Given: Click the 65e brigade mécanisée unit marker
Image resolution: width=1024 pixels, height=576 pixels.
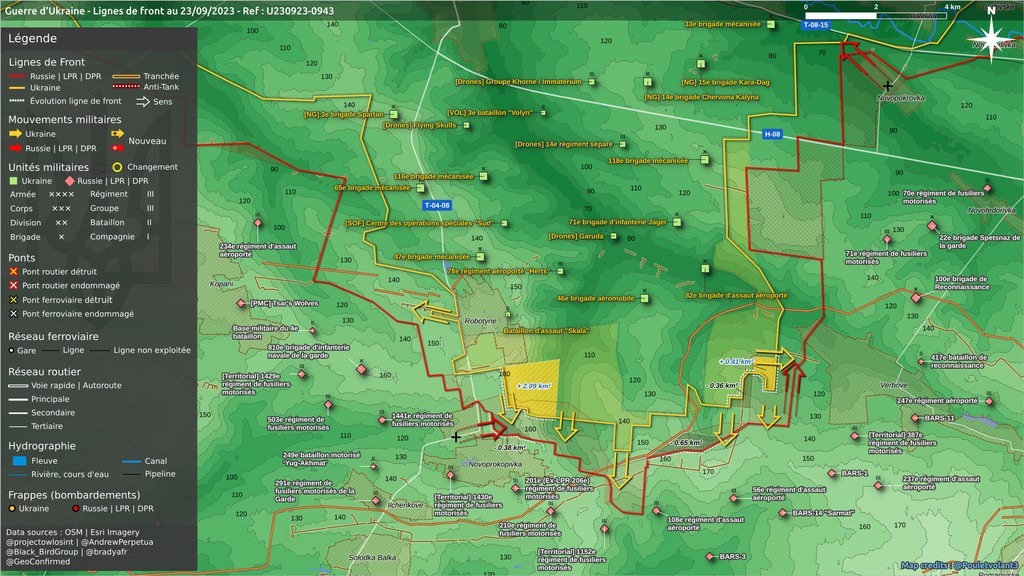Looking at the screenshot, I should point(421,188).
